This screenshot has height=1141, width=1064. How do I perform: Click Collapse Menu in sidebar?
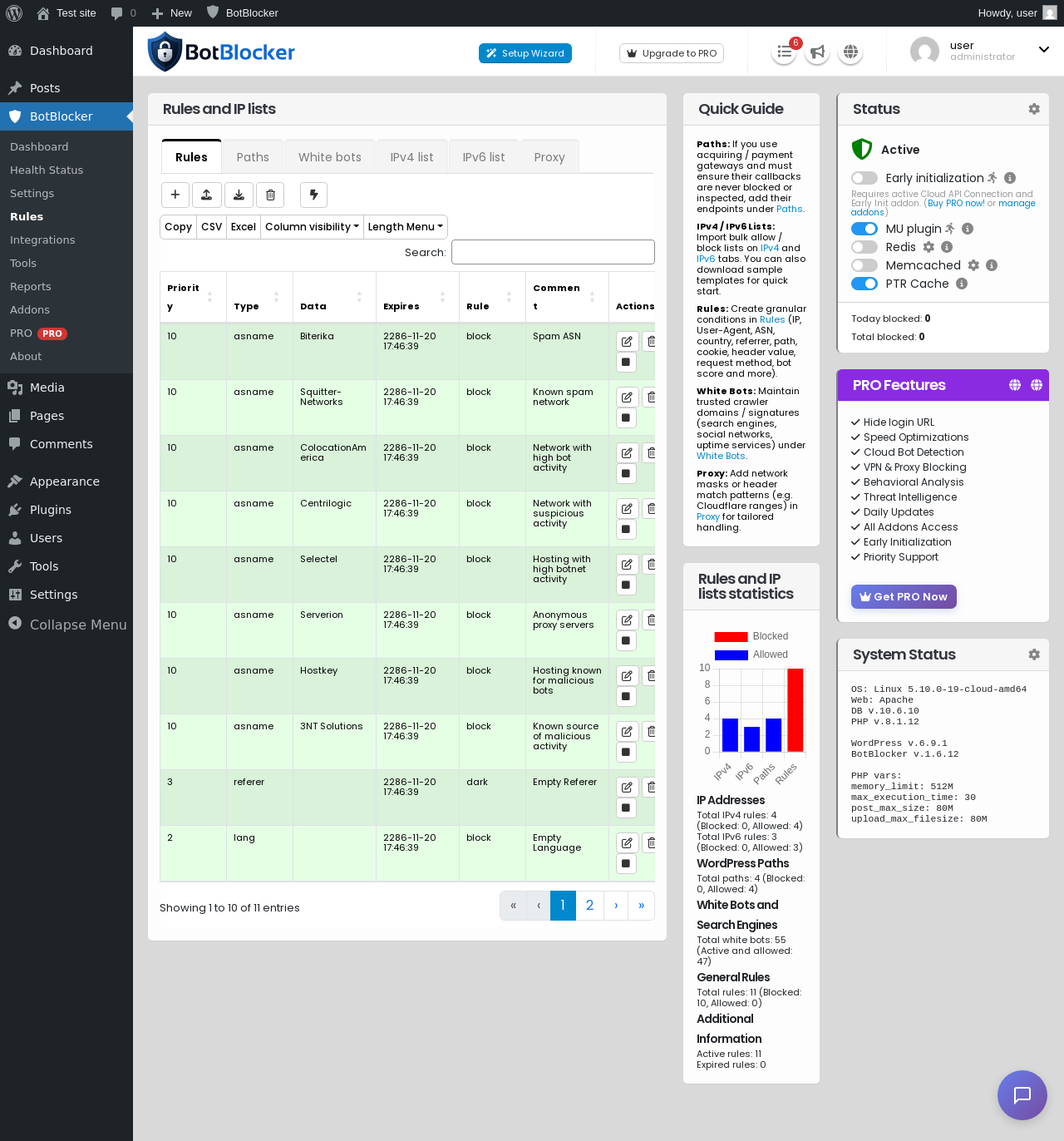pyautogui.click(x=66, y=625)
